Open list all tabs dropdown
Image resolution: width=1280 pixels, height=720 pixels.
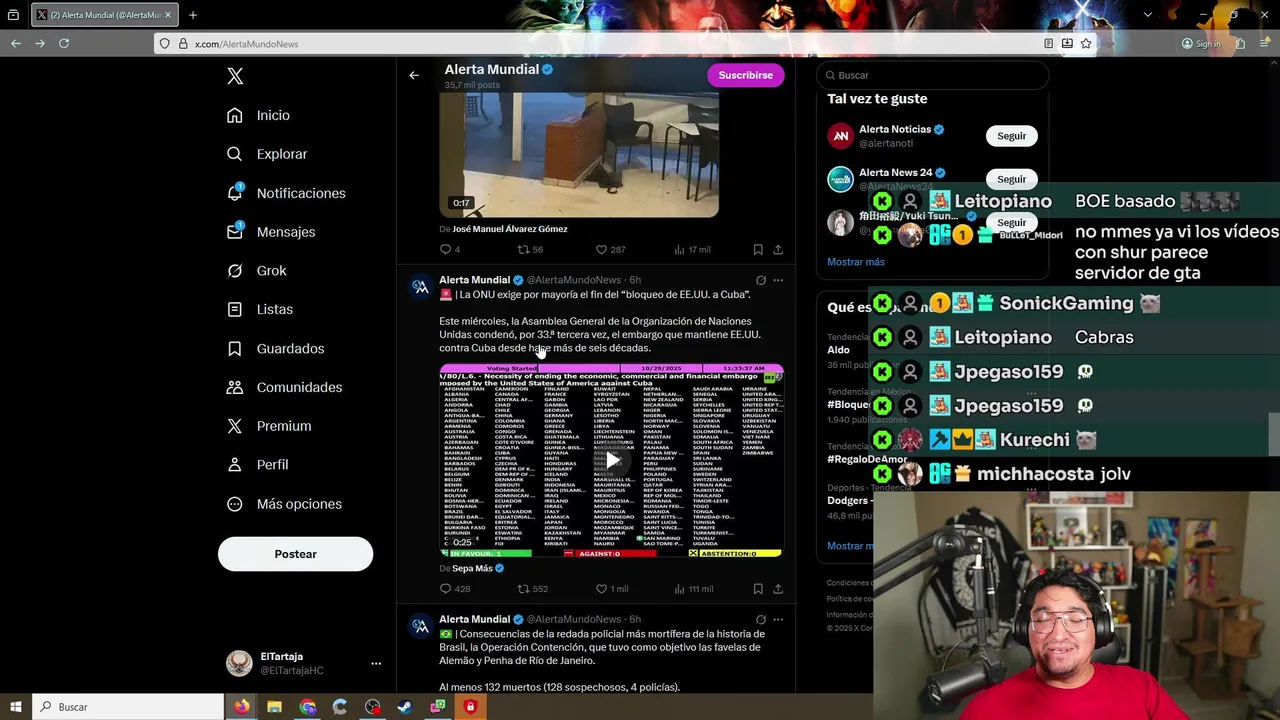click(1148, 15)
